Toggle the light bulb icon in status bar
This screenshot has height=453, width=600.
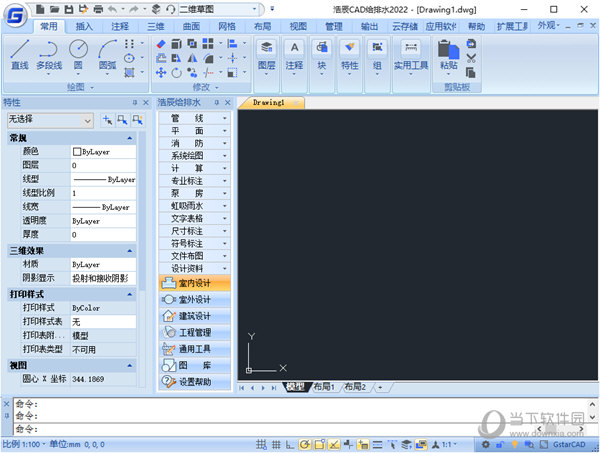[515, 444]
